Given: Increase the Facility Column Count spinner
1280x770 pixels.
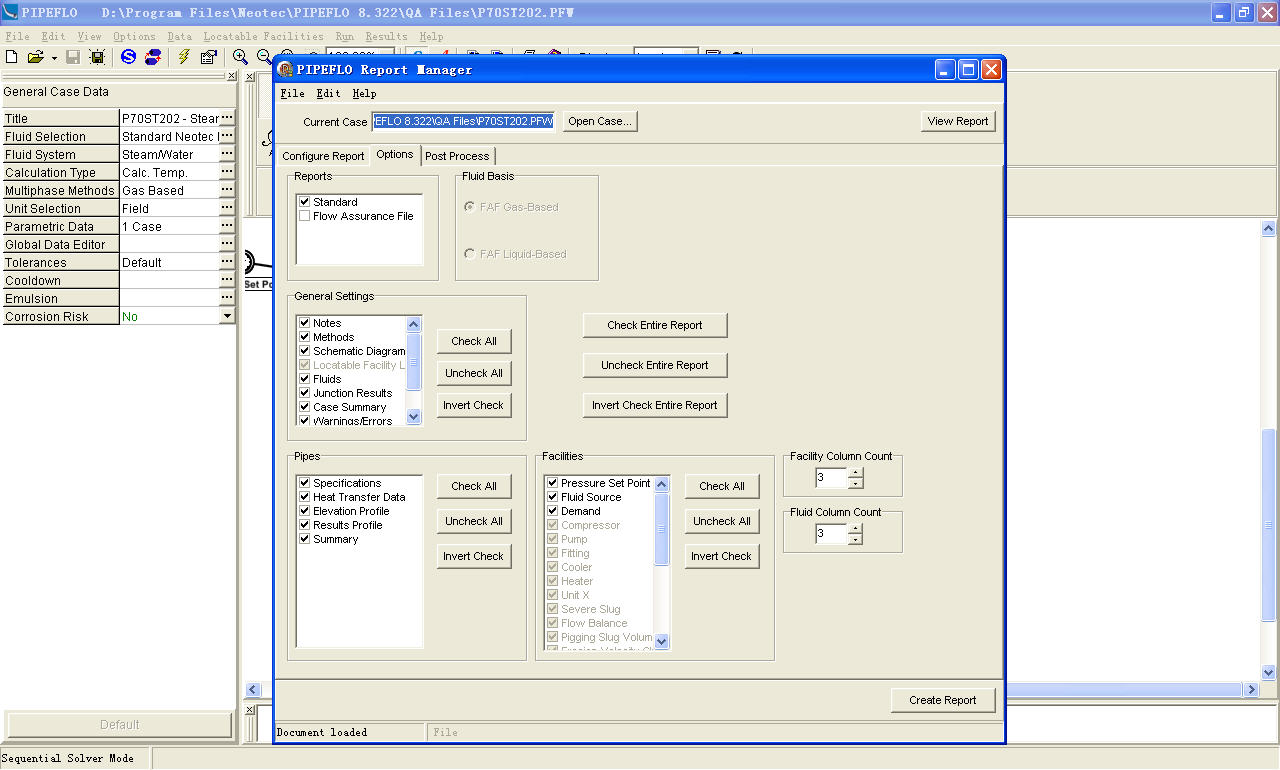Looking at the screenshot, I should click(x=855, y=473).
